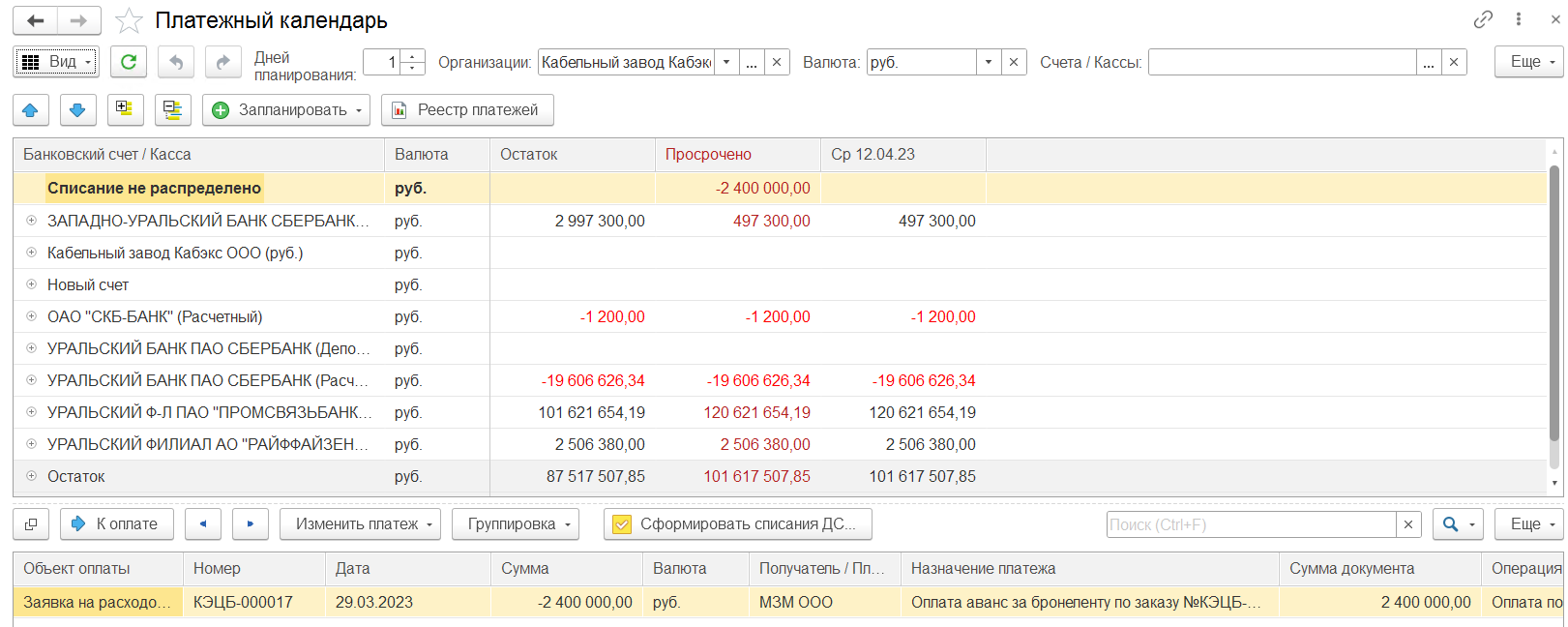Focus the Дней планирования number field
This screenshot has width=1568, height=627.
click(x=382, y=62)
